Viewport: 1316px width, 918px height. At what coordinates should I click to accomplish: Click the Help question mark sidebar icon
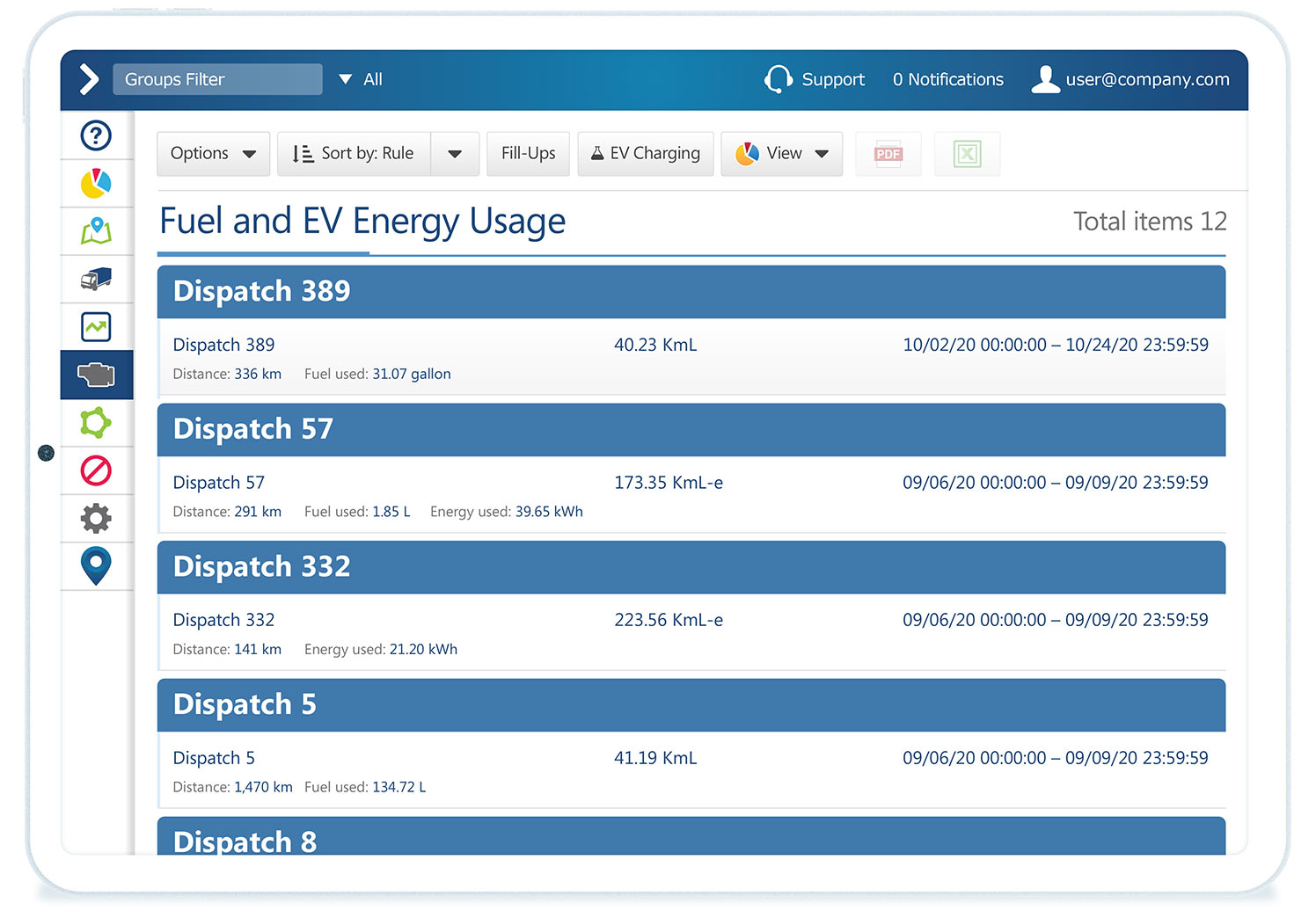point(96,135)
